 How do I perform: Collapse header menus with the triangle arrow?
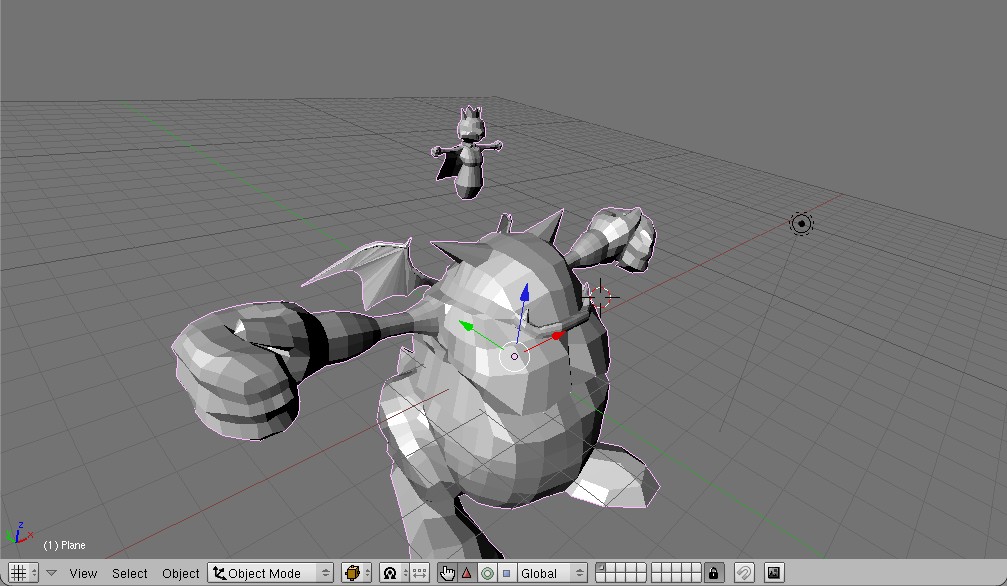pos(51,573)
